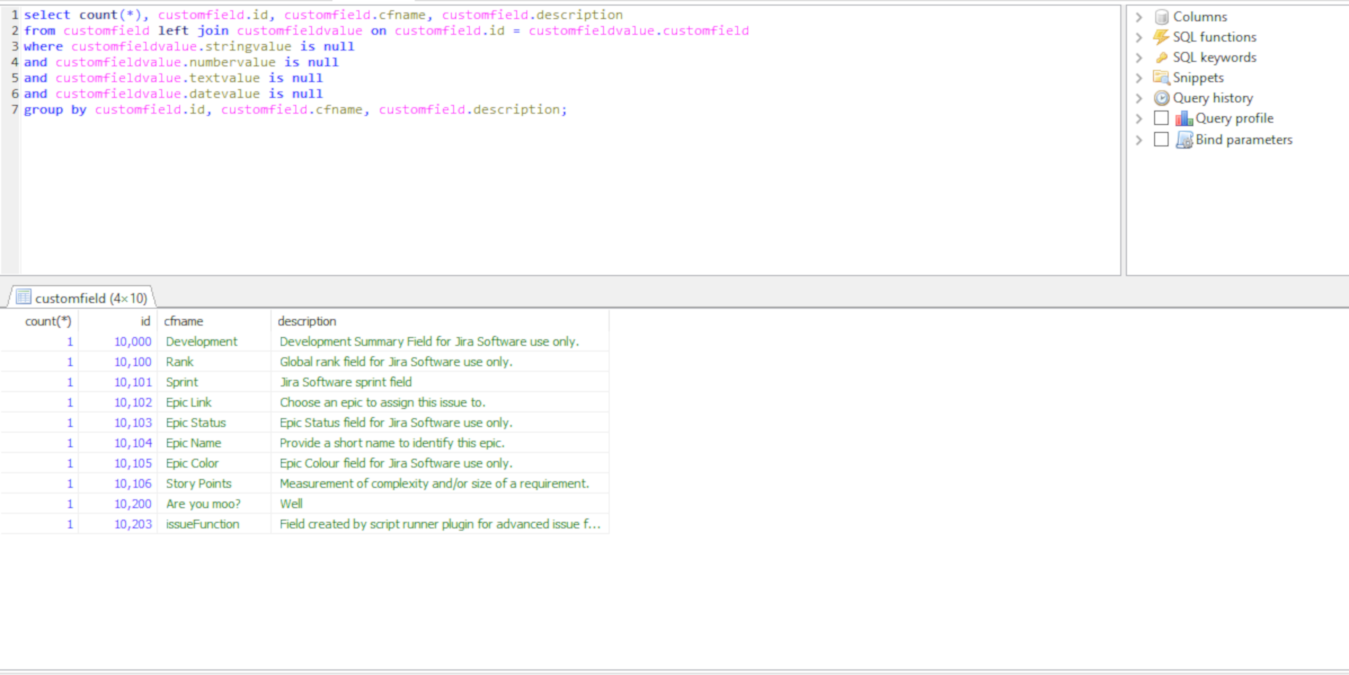Screen dimensions: 1349x675
Task: Switch to the customfield (4×10) result tab
Action: coord(90,298)
